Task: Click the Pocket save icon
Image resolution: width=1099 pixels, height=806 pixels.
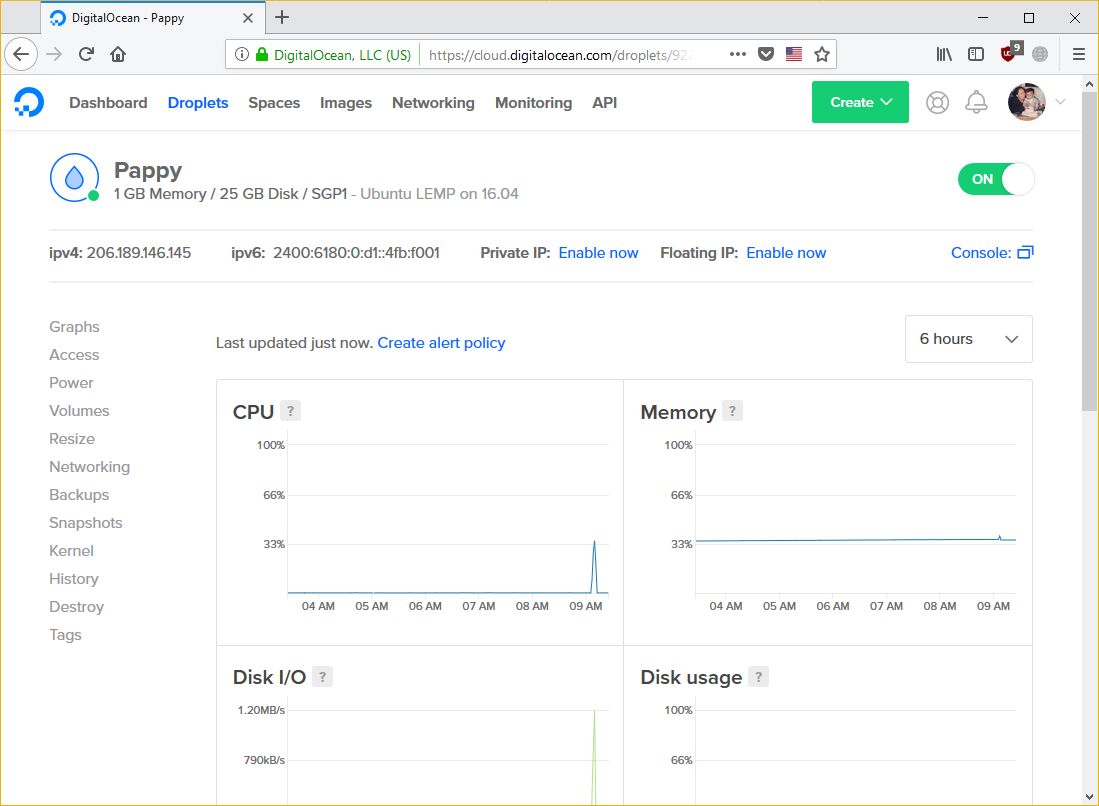Action: click(x=766, y=54)
